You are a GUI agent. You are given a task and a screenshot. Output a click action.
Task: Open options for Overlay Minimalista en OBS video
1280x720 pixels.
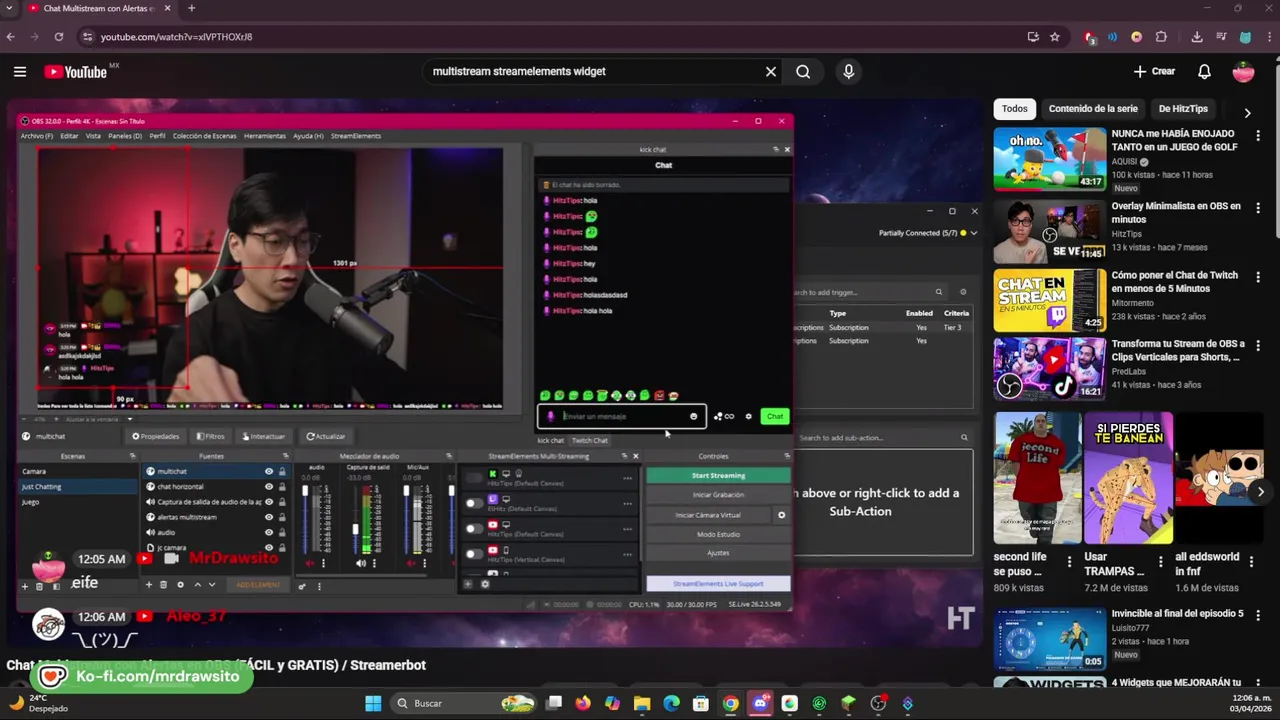[1258, 207]
